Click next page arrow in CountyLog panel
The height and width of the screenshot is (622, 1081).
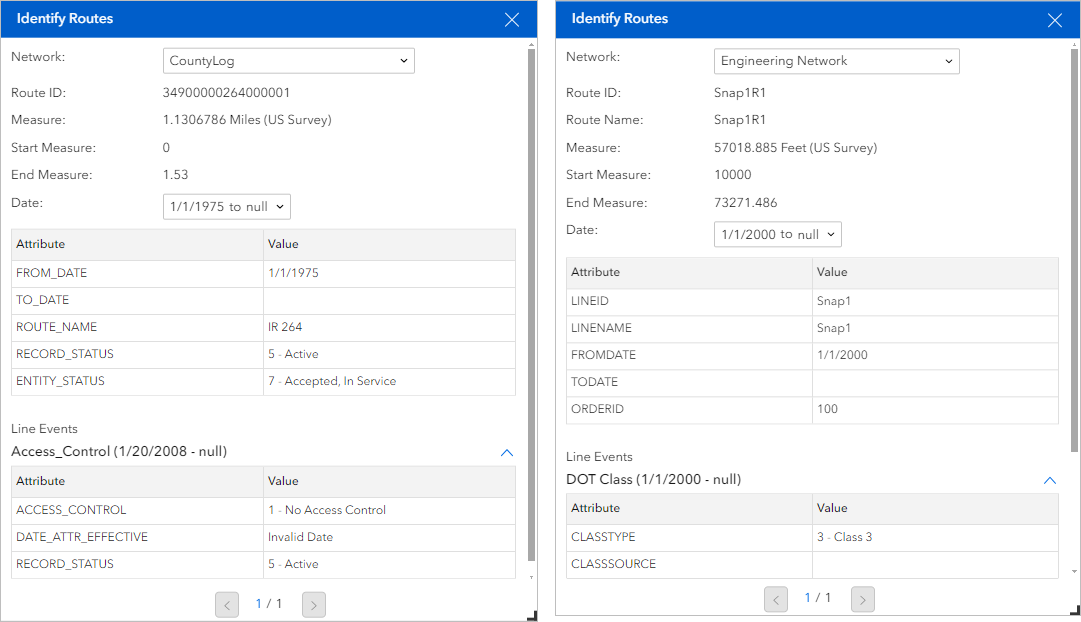(x=312, y=604)
